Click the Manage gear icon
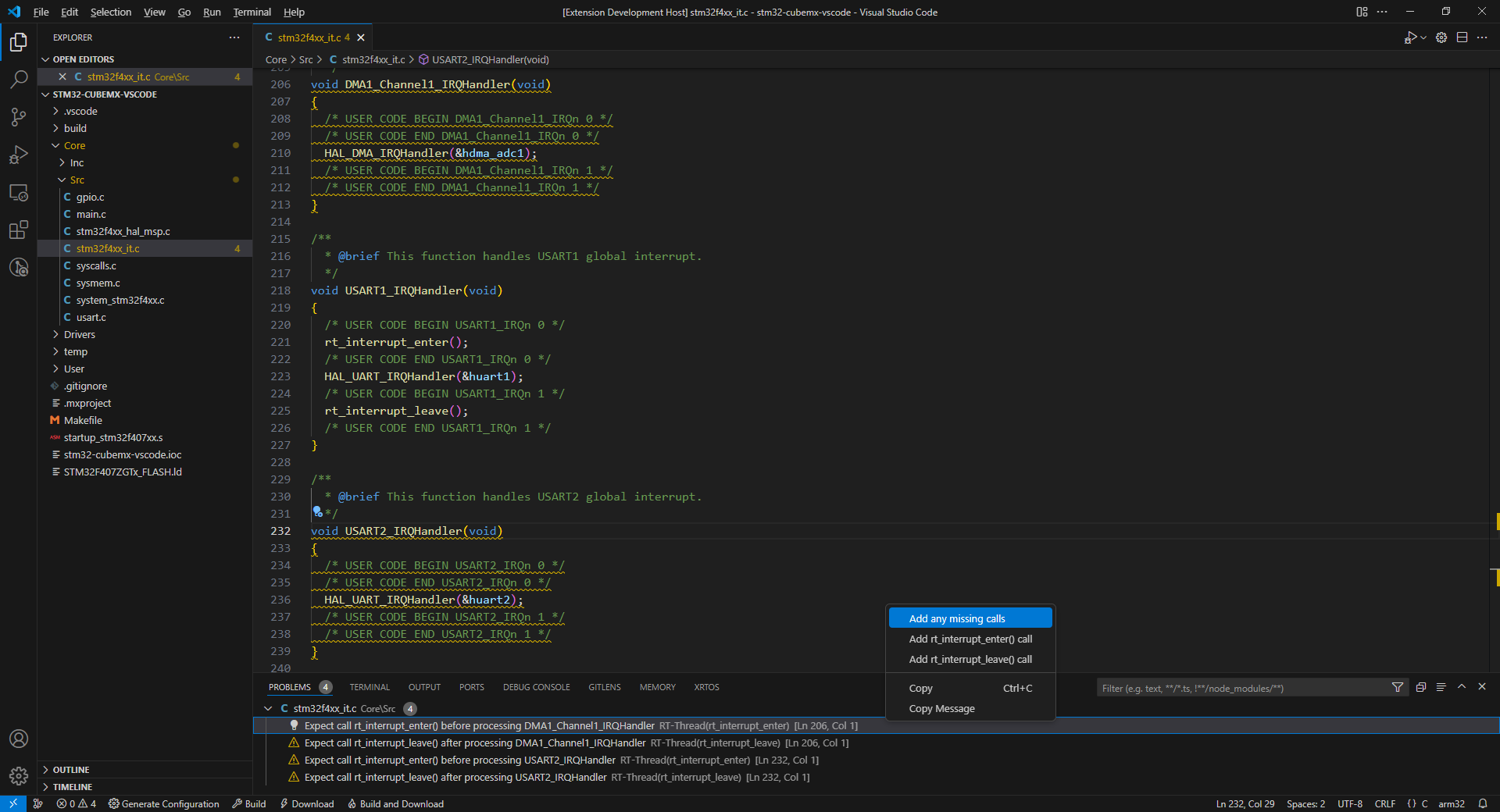 [19, 775]
